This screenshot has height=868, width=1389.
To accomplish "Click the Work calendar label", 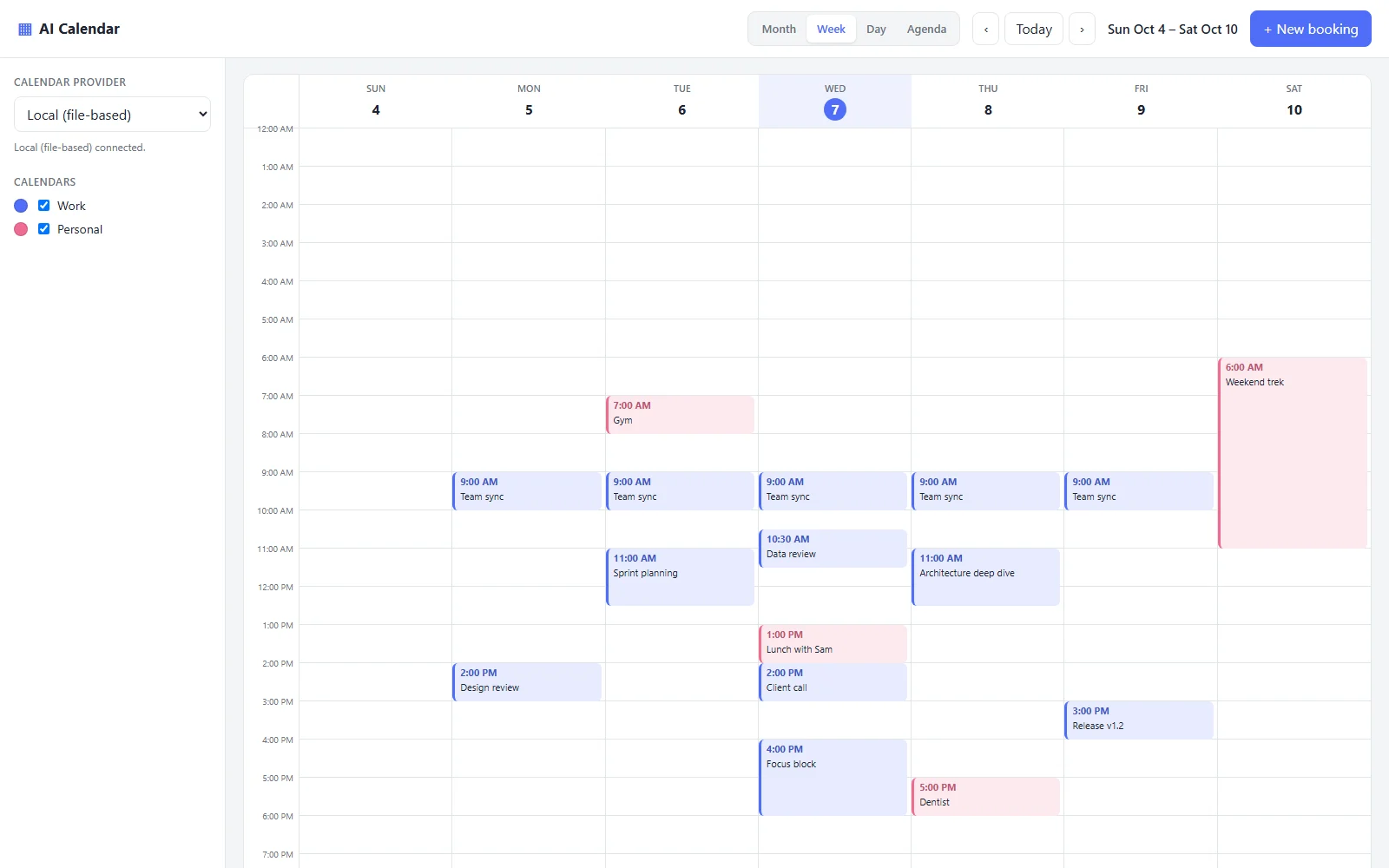I will click(x=71, y=206).
